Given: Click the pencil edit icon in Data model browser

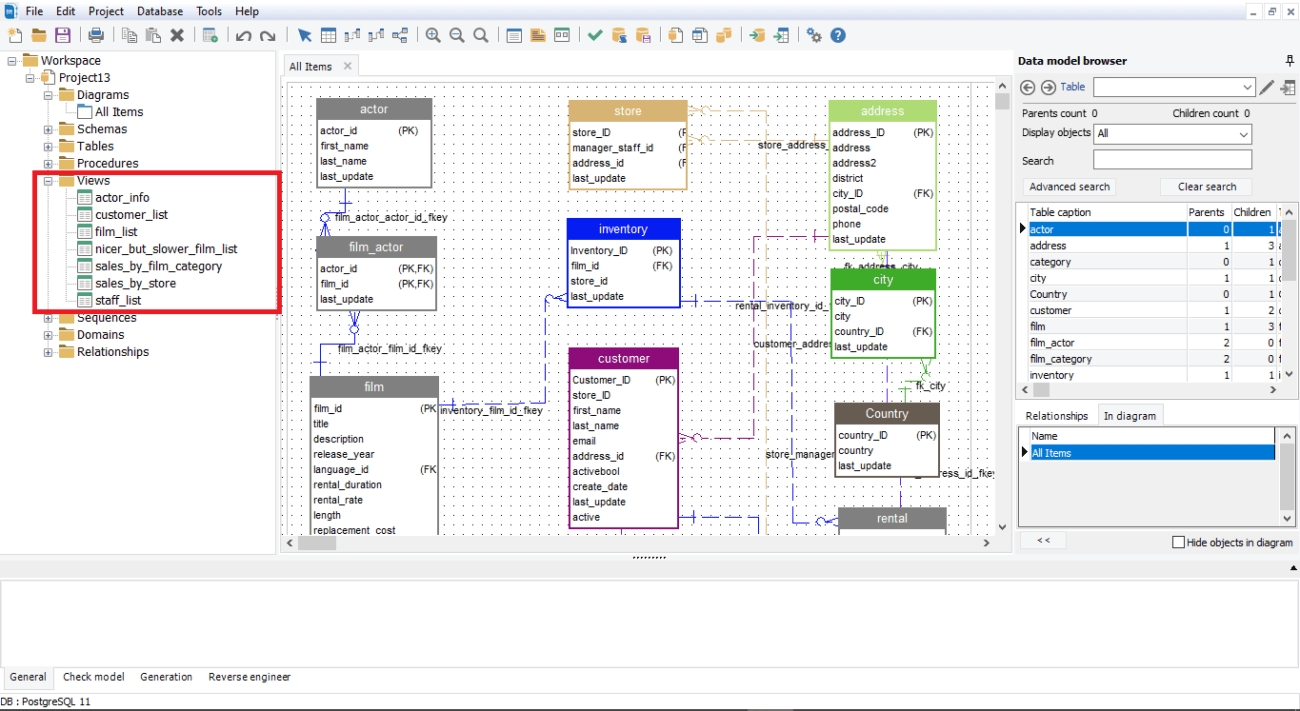Looking at the screenshot, I should coord(1268,87).
